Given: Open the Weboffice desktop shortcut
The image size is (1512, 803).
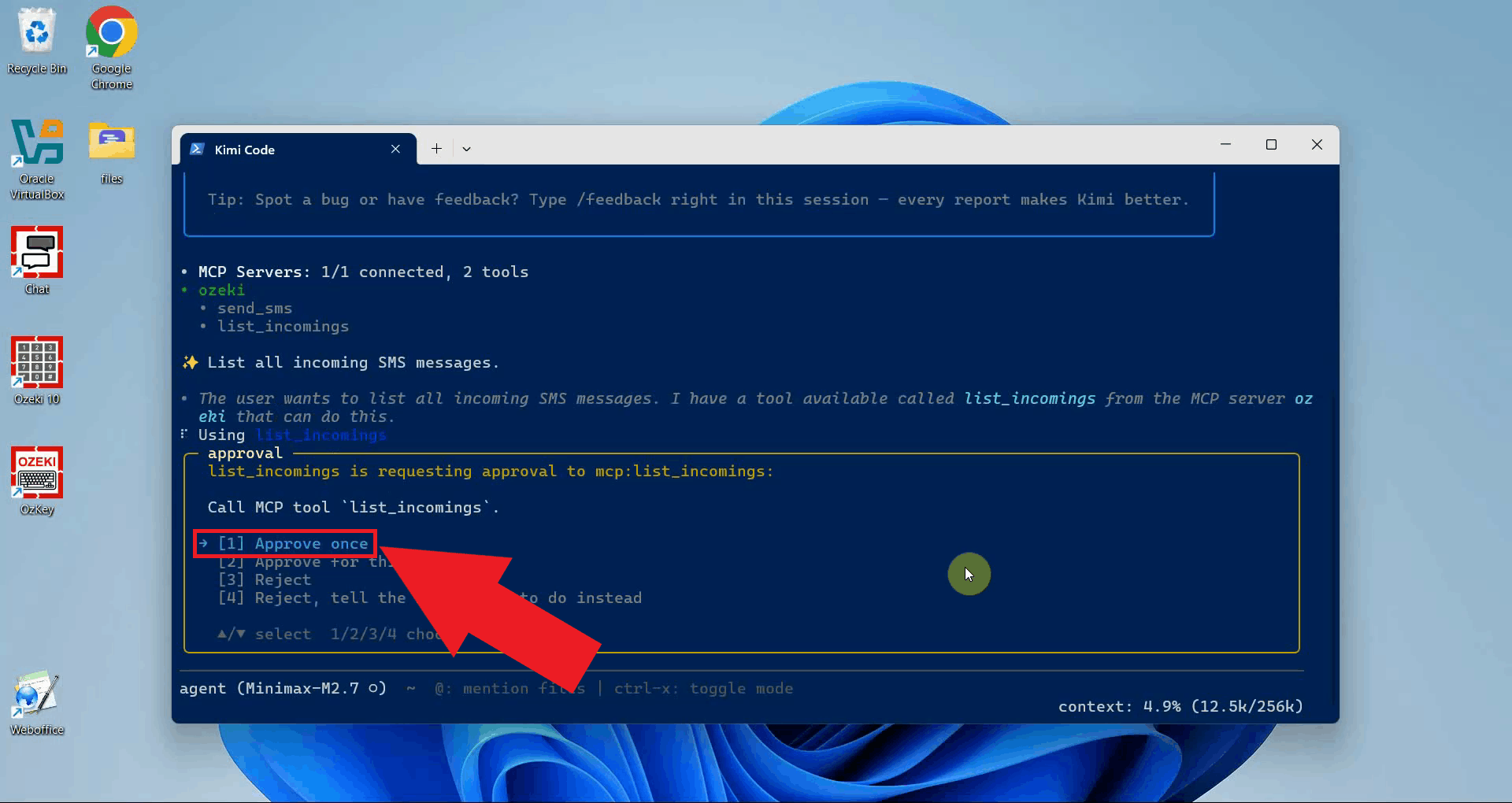Looking at the screenshot, I should [37, 702].
